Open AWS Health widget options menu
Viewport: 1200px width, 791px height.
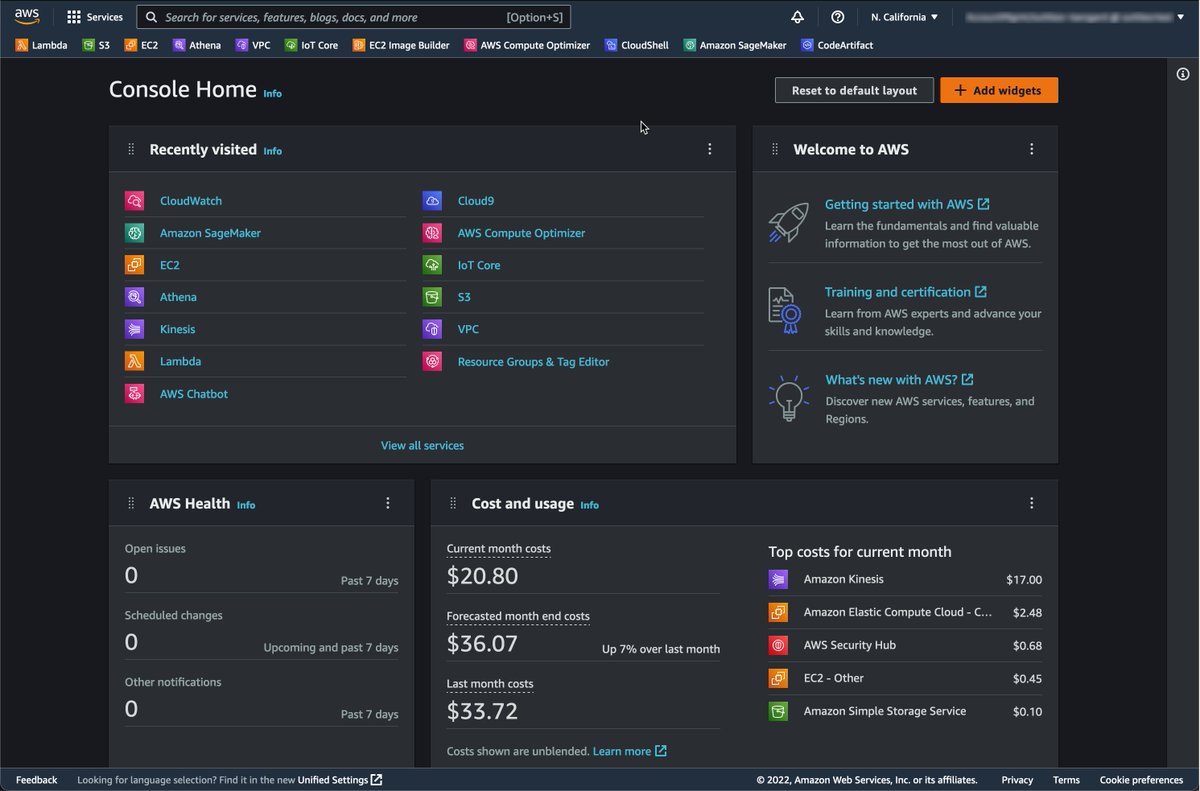tap(388, 503)
